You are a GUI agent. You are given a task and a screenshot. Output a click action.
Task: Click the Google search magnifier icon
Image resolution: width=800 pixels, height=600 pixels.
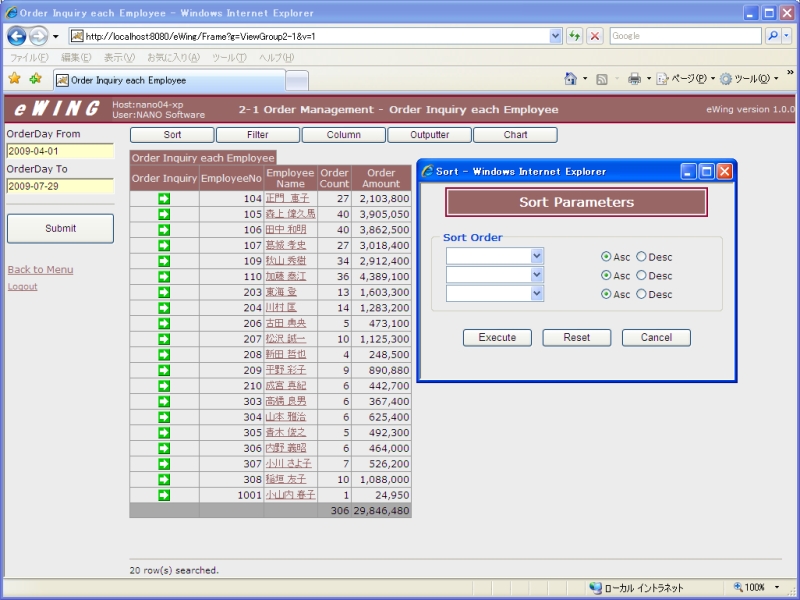773,36
